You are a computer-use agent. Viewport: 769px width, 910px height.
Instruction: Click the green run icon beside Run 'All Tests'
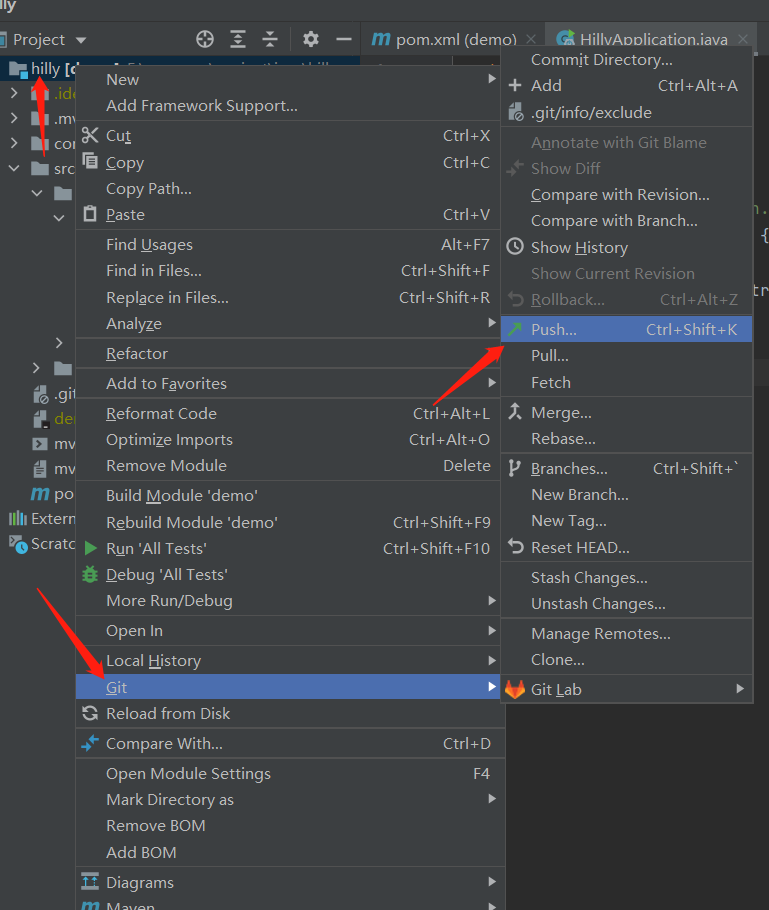pyautogui.click(x=92, y=549)
